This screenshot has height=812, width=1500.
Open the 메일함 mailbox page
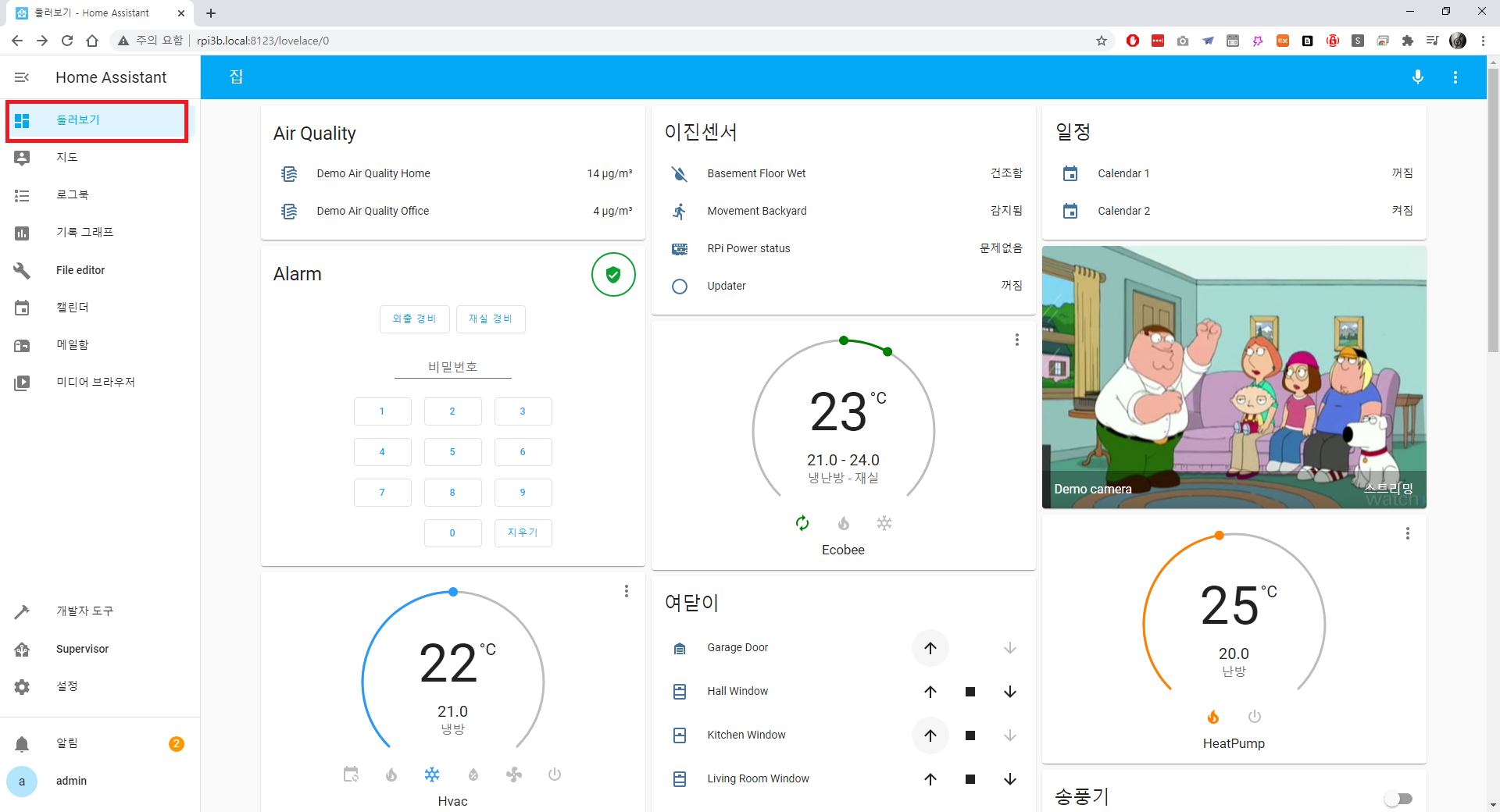tap(100, 344)
